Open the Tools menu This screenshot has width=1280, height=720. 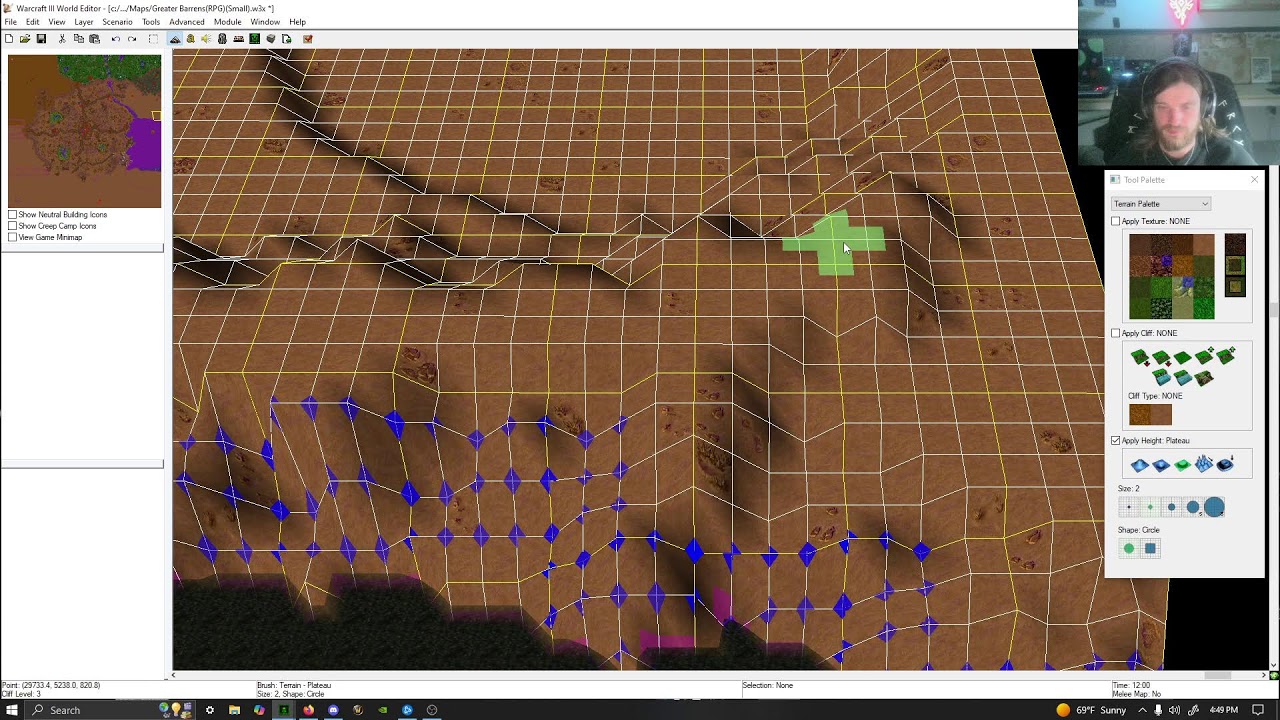tap(151, 22)
